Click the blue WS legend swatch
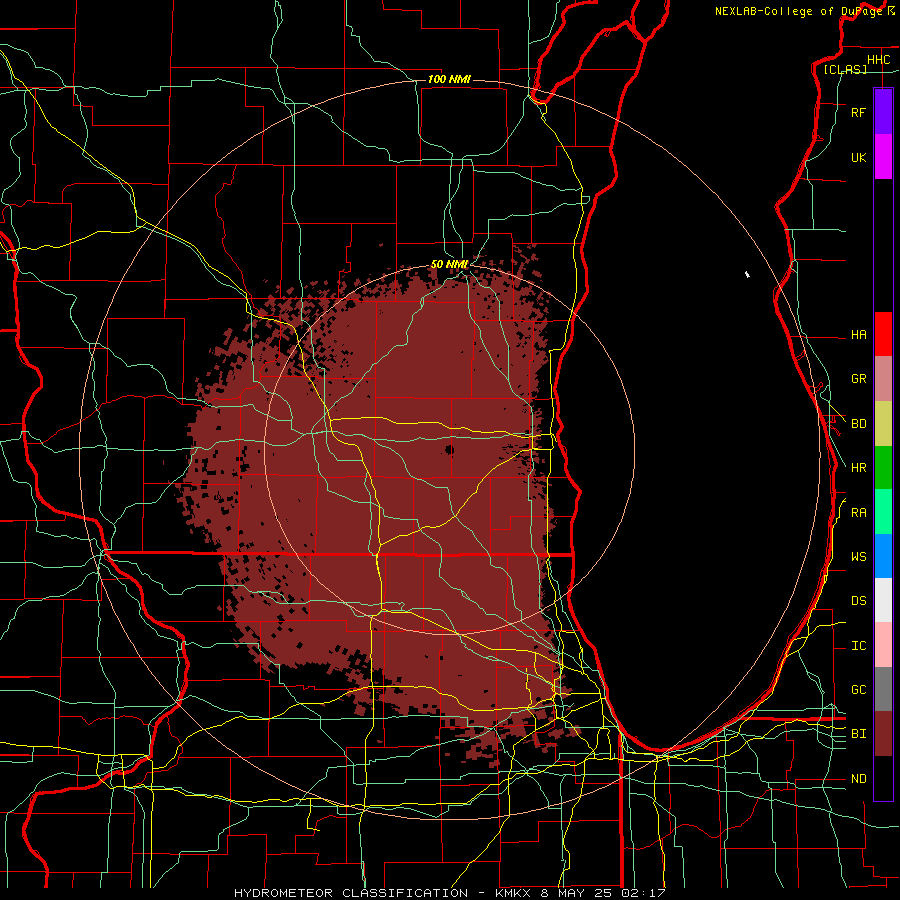 (x=883, y=556)
